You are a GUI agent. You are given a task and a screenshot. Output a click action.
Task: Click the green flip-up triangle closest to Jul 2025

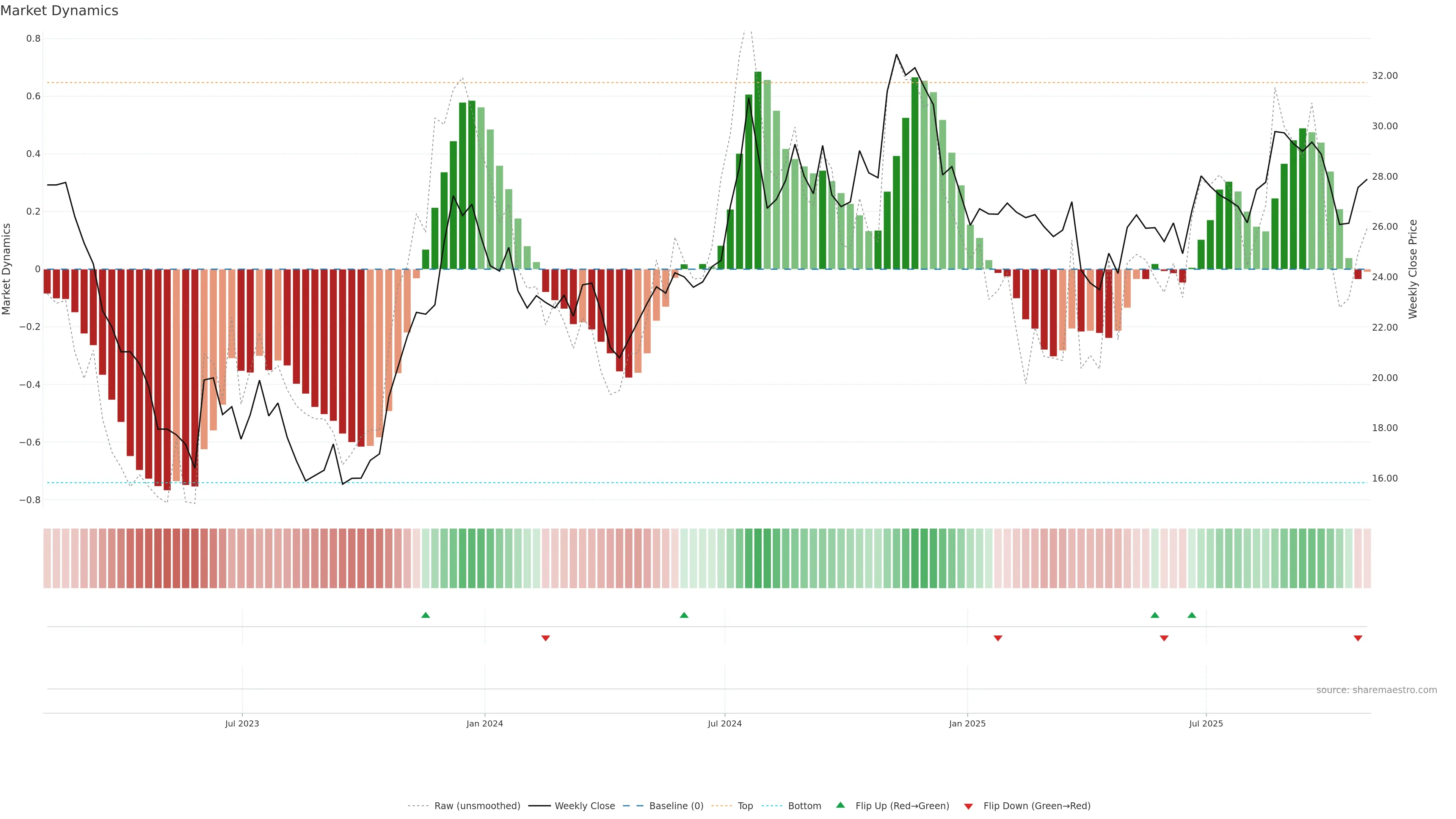click(1191, 615)
